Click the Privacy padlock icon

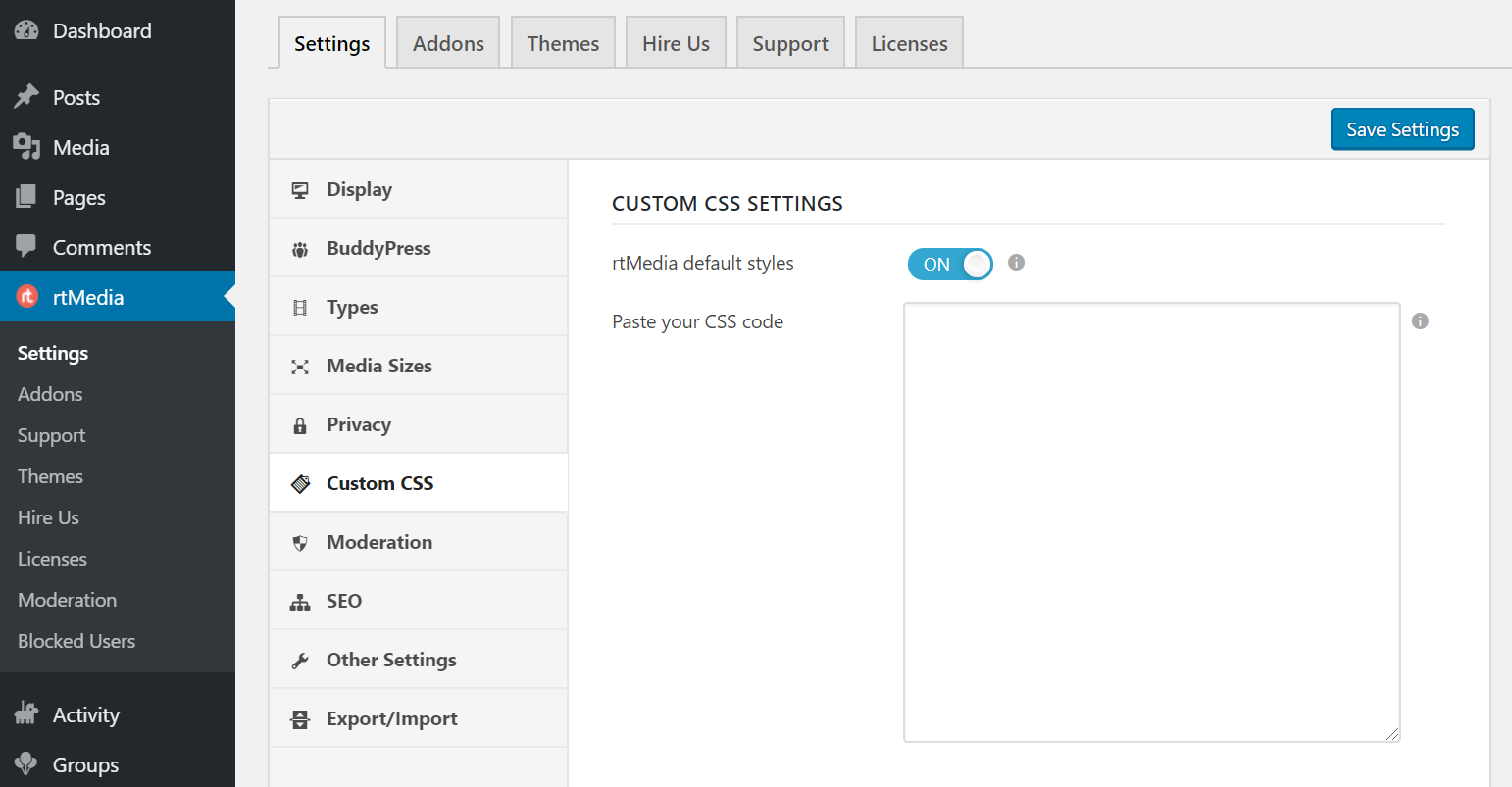[300, 423]
